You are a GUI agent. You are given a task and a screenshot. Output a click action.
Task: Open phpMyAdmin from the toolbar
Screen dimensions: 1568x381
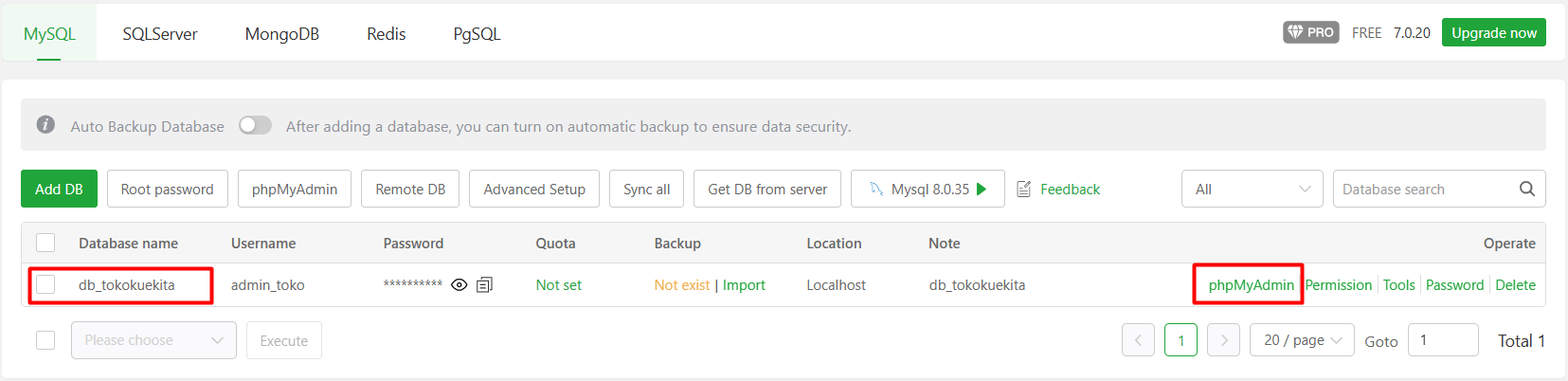click(295, 189)
